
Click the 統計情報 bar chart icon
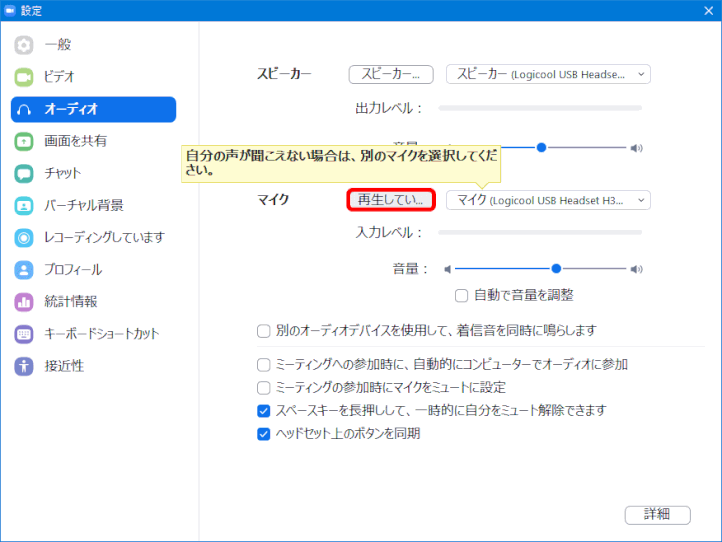(23, 302)
